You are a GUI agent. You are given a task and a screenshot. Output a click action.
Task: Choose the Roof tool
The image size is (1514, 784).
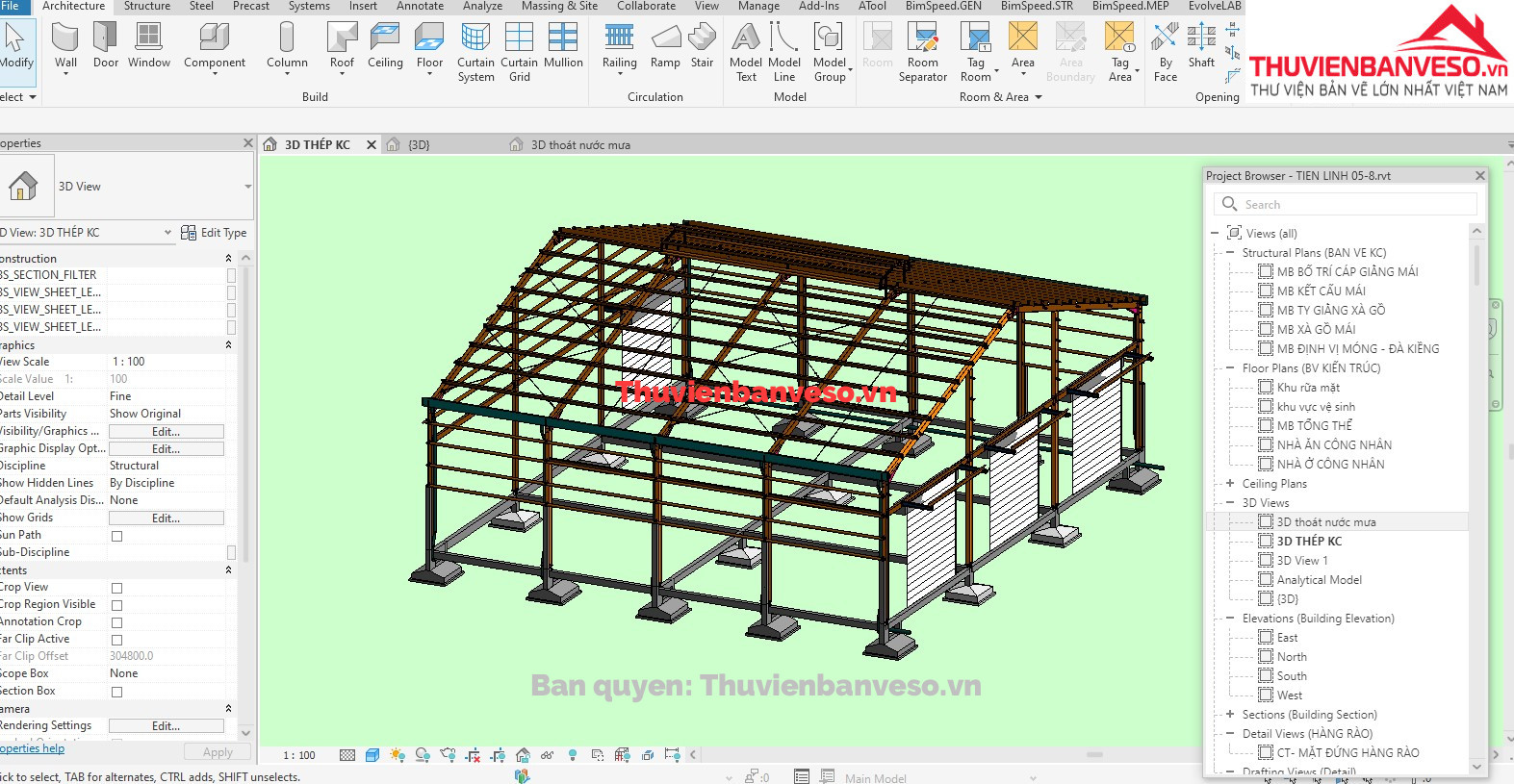[x=342, y=45]
